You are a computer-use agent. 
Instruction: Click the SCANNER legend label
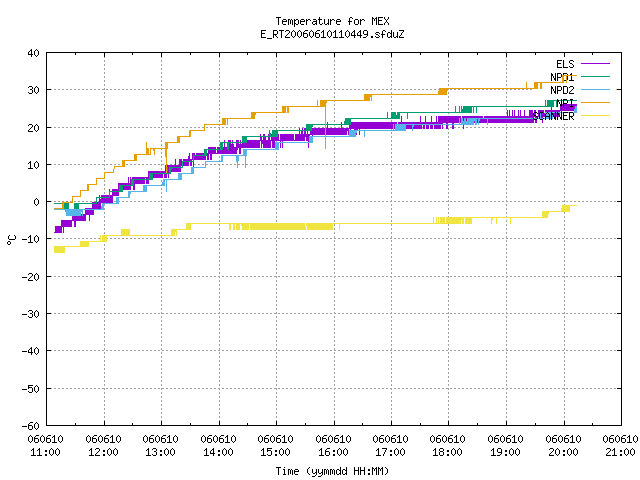[x=553, y=116]
